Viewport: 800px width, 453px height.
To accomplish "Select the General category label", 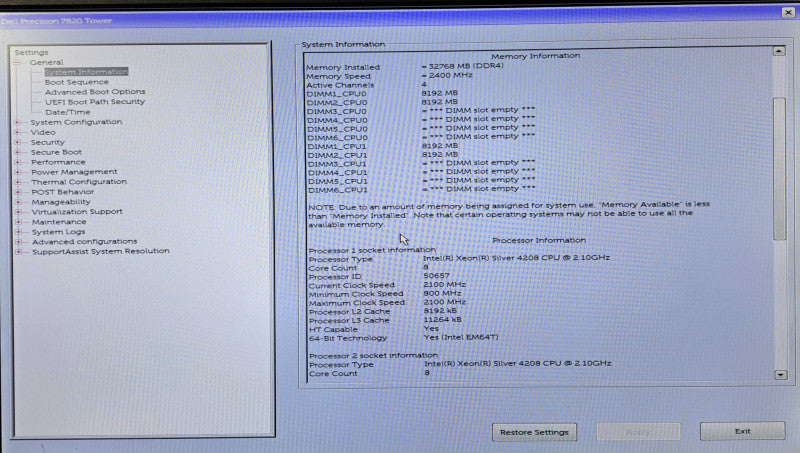I will point(46,62).
